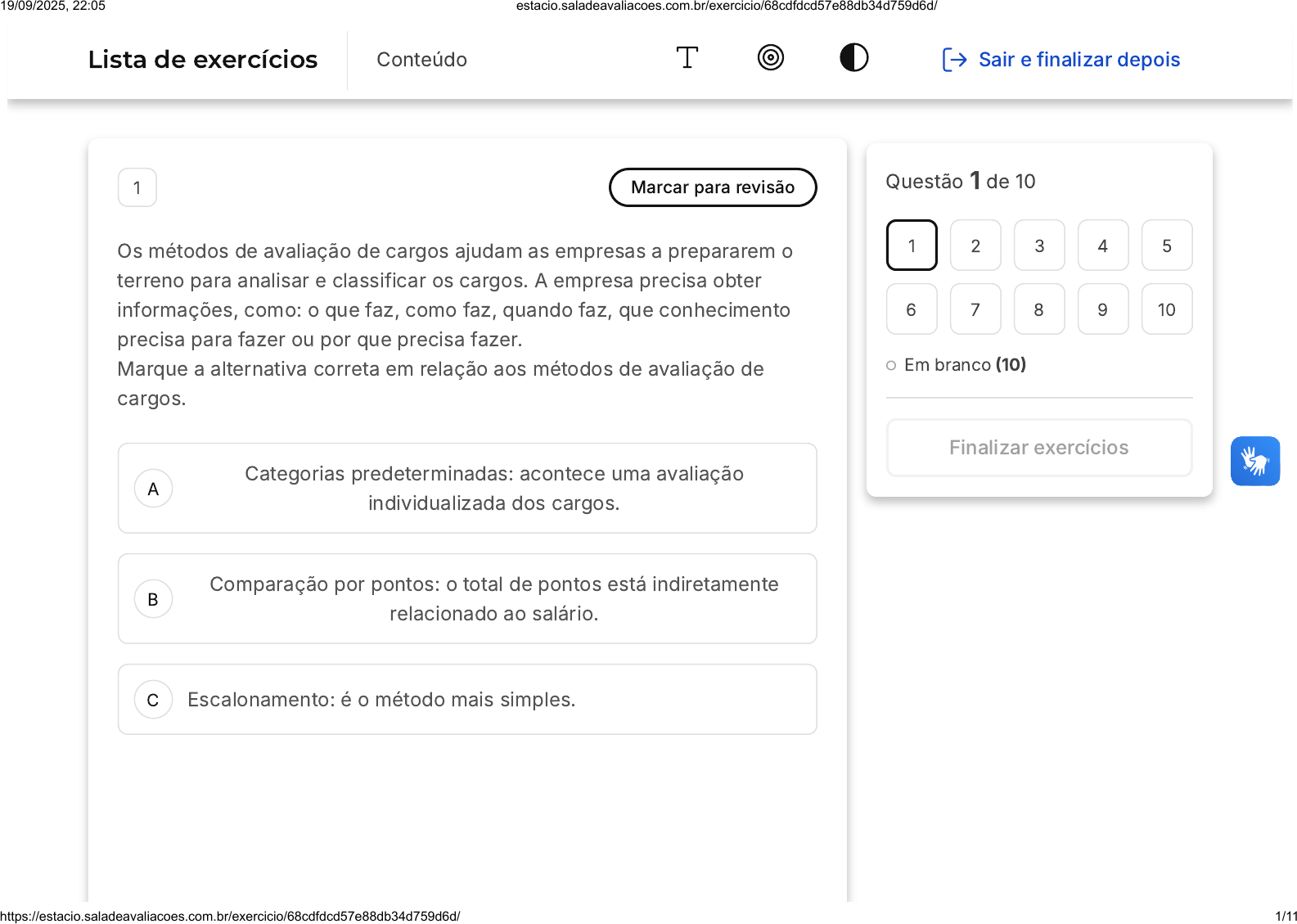Open the Conteúdo tab
Image resolution: width=1297 pixels, height=924 pixels.
pos(421,60)
